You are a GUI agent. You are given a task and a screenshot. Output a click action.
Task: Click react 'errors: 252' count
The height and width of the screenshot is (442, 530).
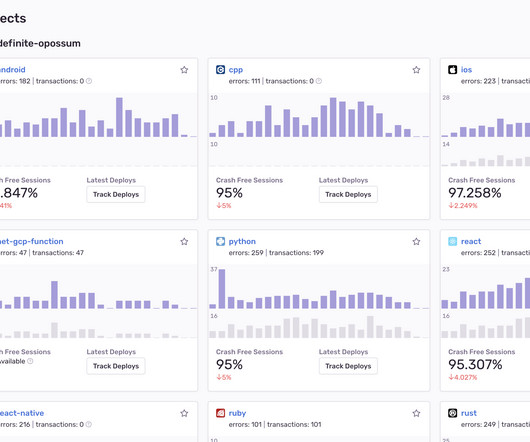[478, 253]
